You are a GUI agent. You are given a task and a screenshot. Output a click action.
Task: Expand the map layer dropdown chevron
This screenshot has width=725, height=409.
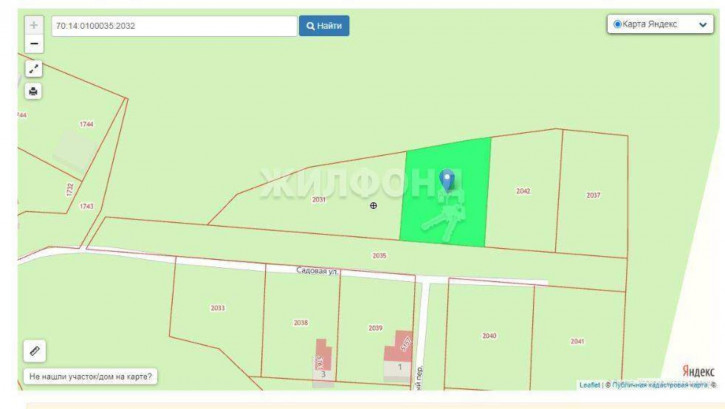pyautogui.click(x=703, y=24)
